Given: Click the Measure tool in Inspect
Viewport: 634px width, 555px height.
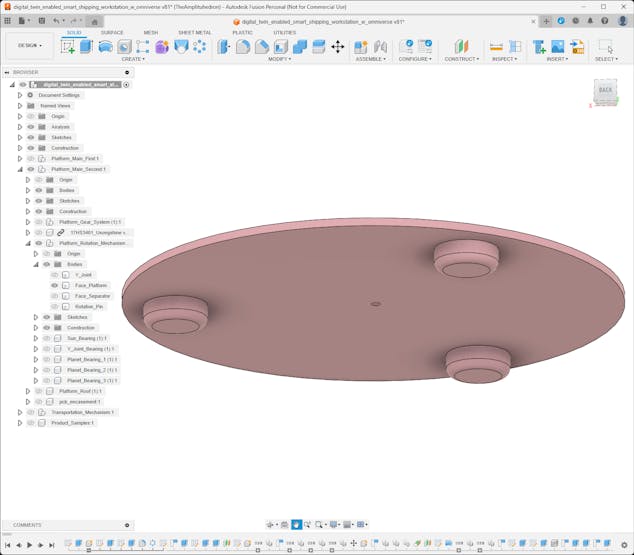Looking at the screenshot, I should pyautogui.click(x=496, y=46).
